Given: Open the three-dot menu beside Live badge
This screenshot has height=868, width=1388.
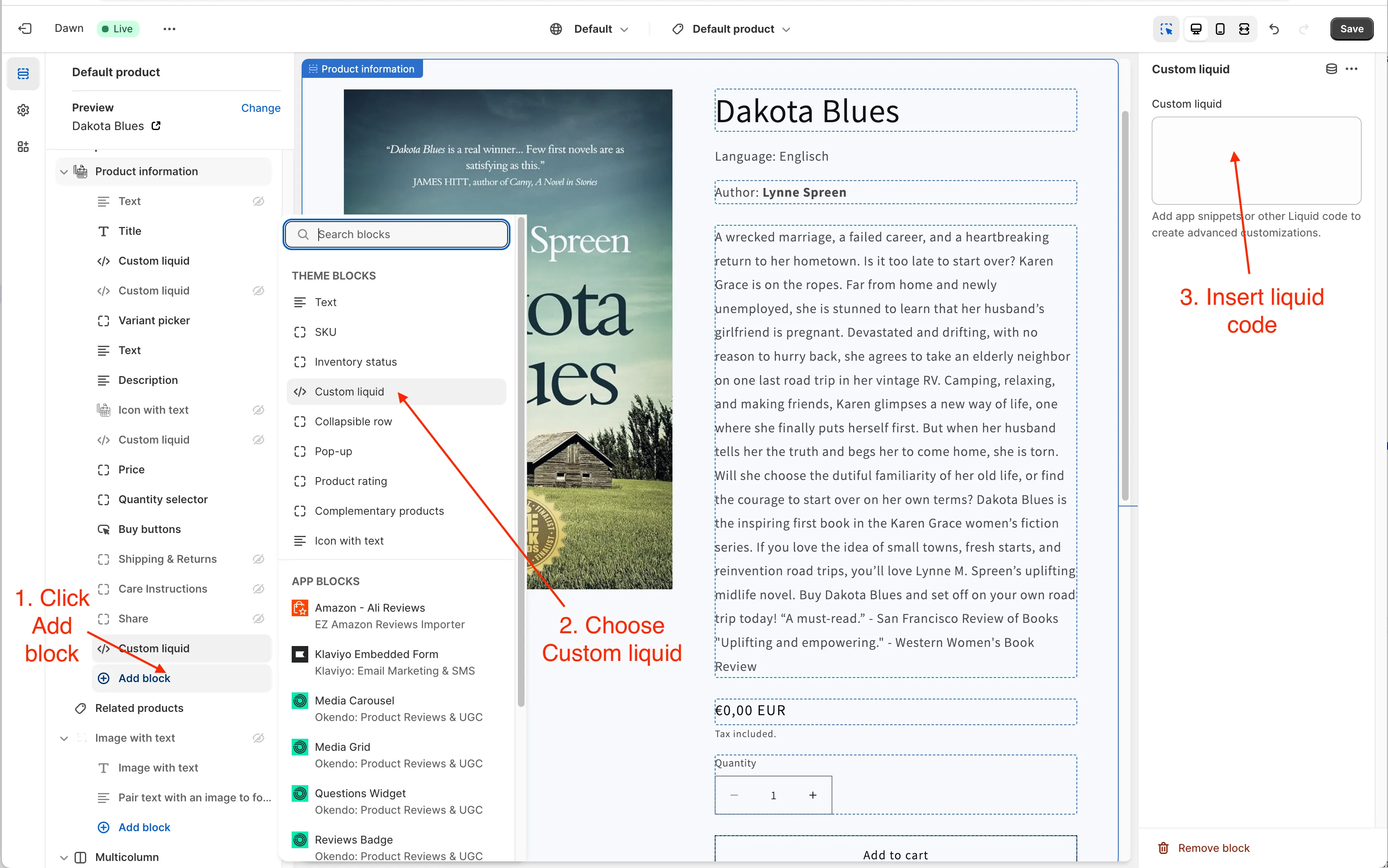Looking at the screenshot, I should click(169, 28).
